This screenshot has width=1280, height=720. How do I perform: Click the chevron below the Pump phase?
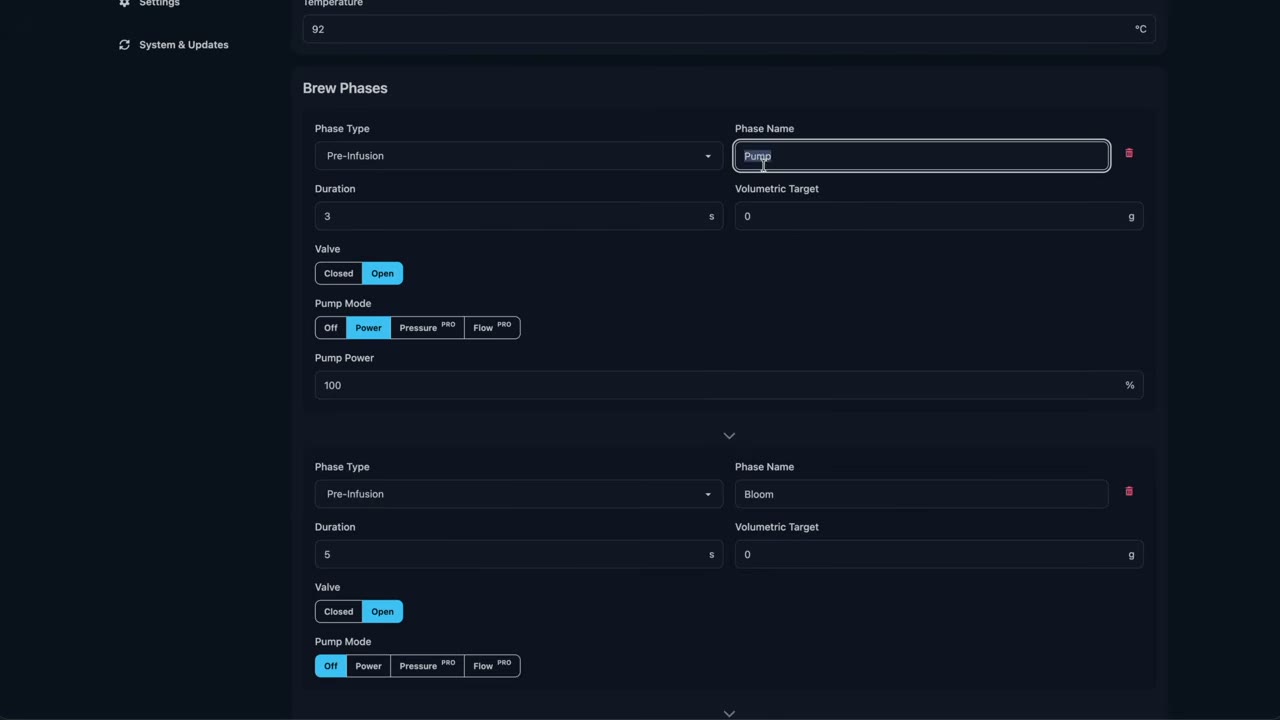point(729,436)
